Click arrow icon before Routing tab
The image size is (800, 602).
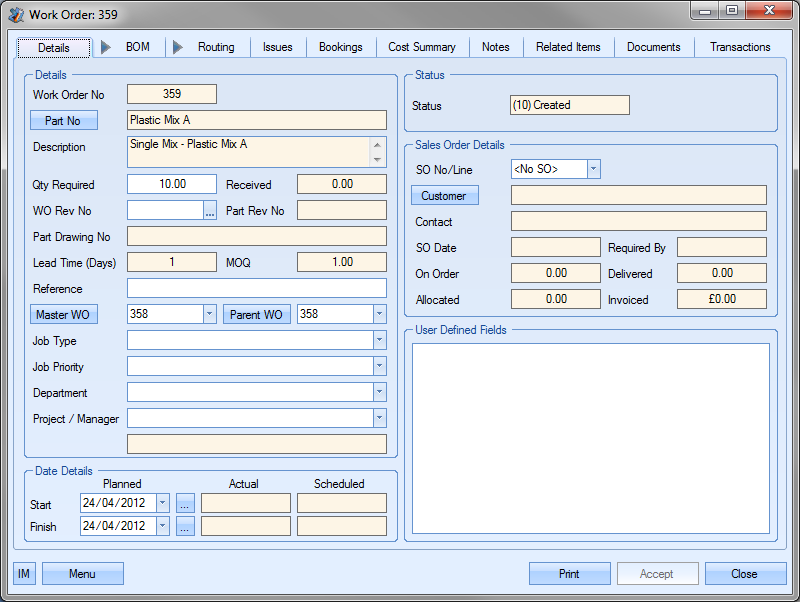click(x=178, y=47)
